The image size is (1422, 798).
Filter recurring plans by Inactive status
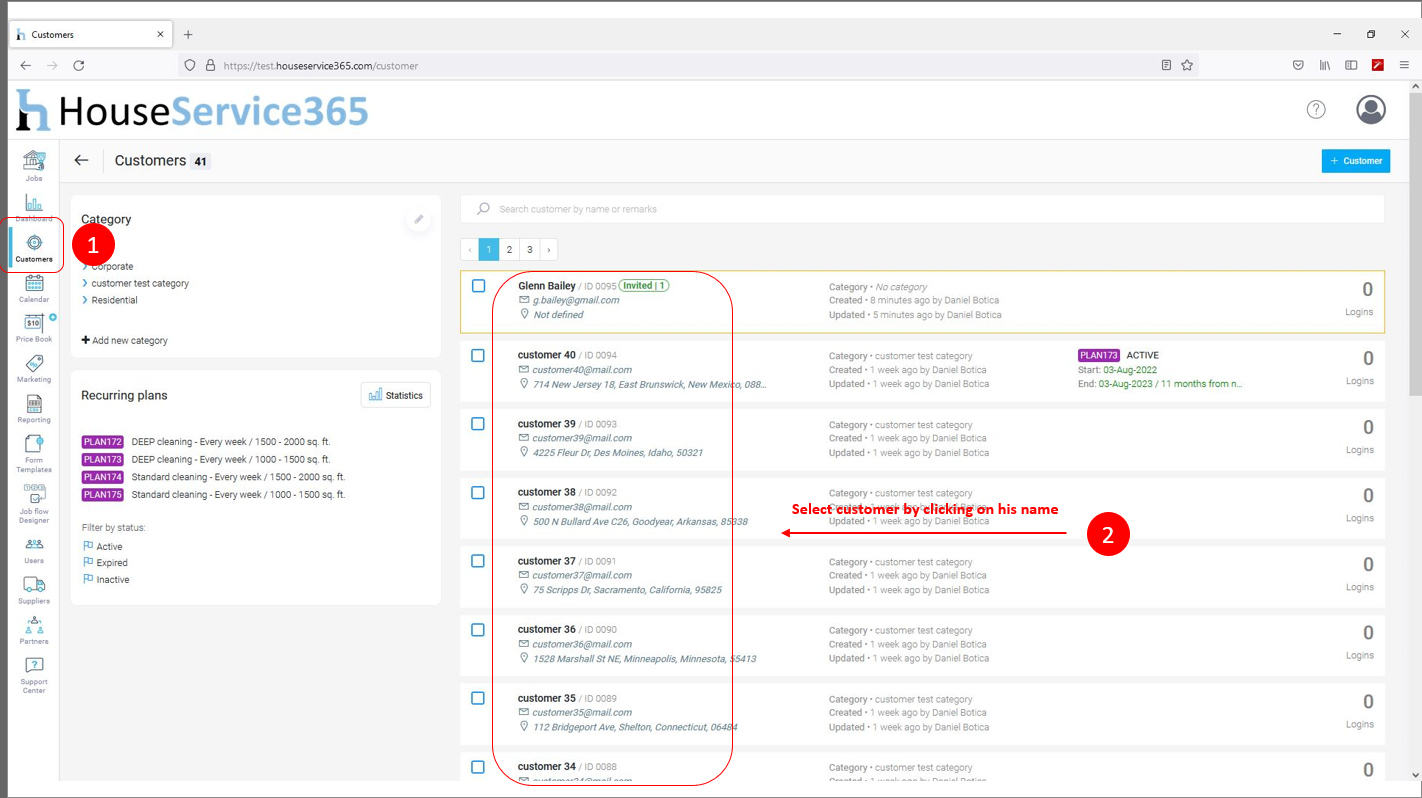point(107,579)
